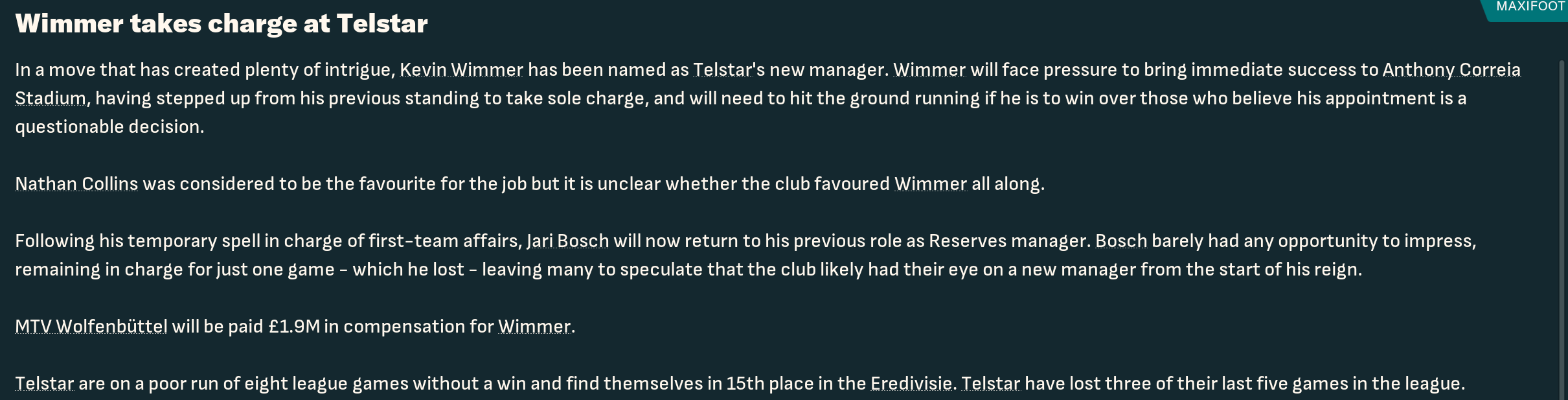Click the Telstar's link in first sentence
1568x400 pixels.
click(723, 70)
